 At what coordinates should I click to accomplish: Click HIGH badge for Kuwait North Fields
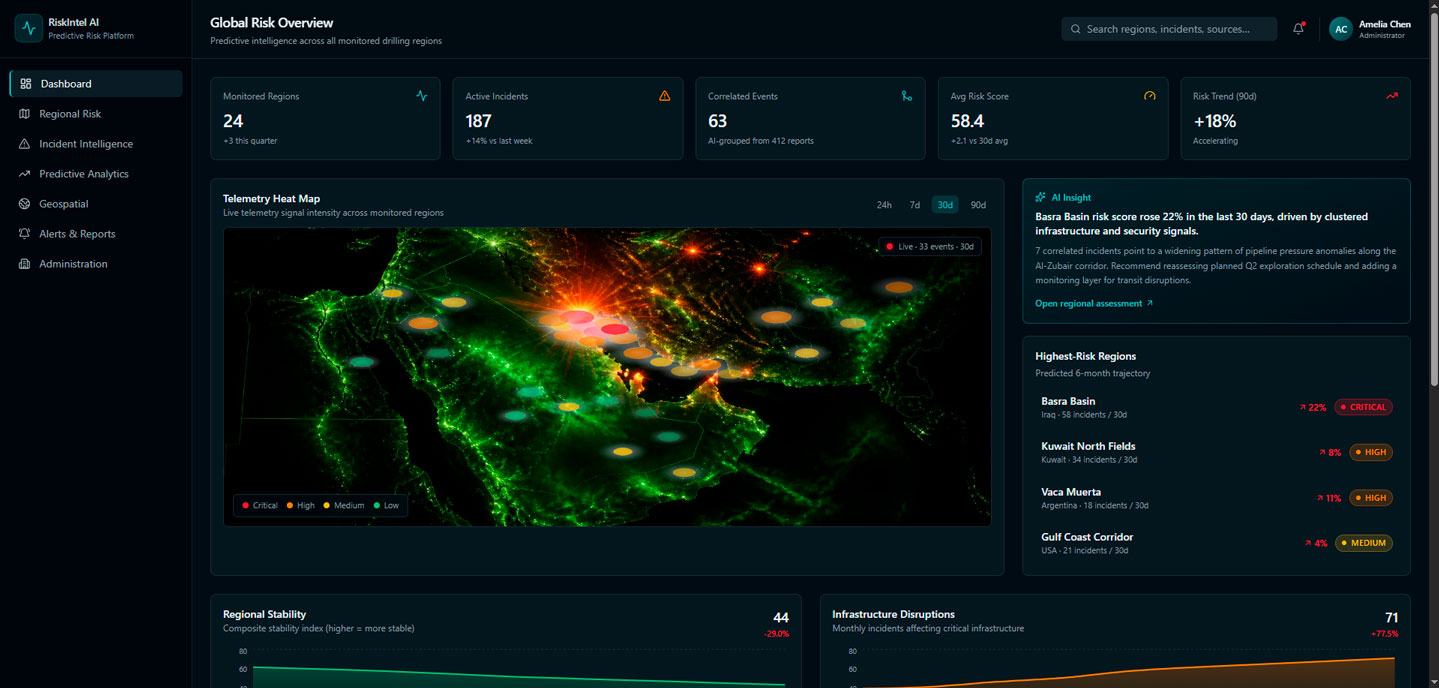coord(1371,452)
